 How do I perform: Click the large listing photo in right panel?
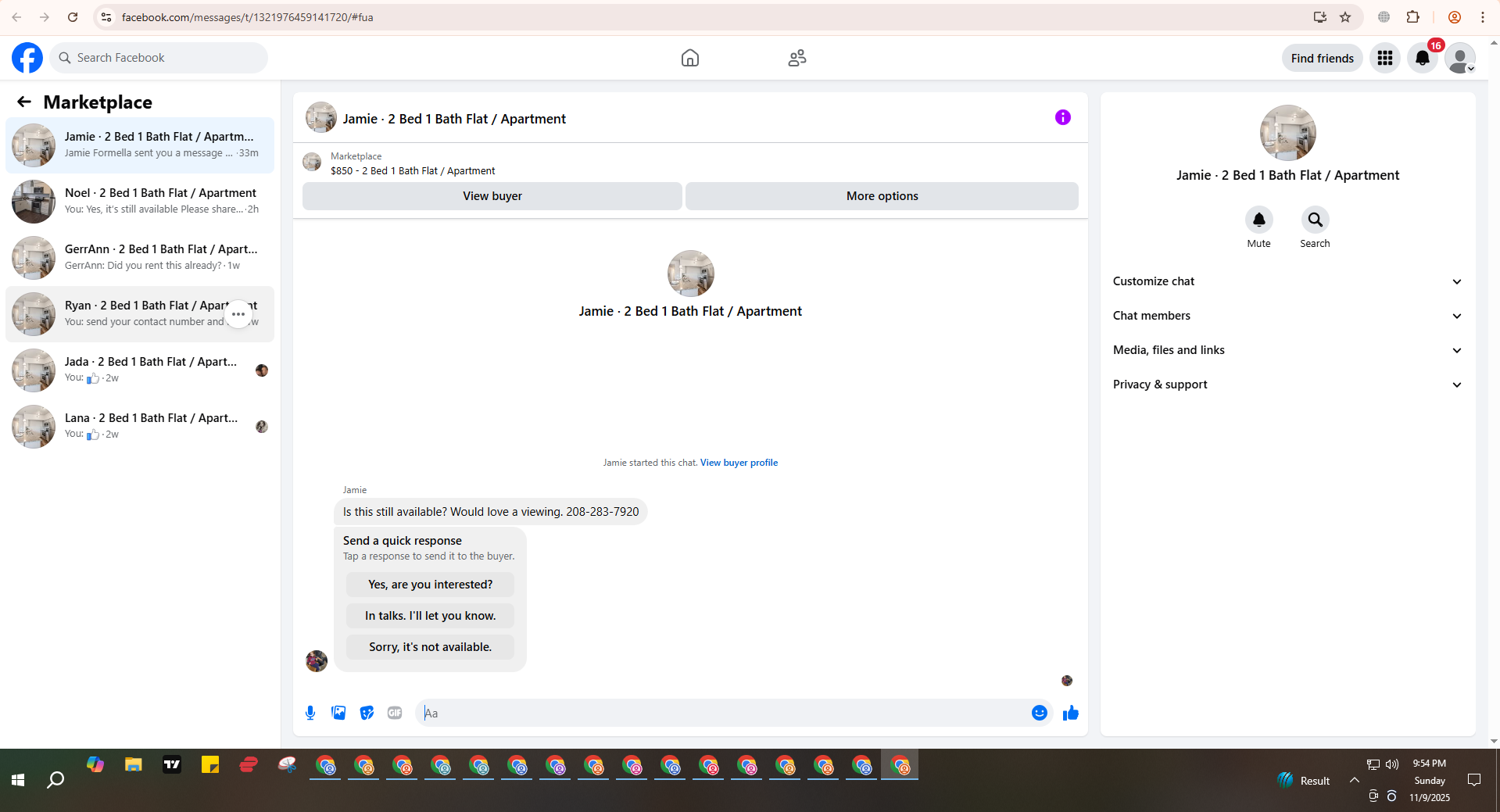coord(1288,133)
